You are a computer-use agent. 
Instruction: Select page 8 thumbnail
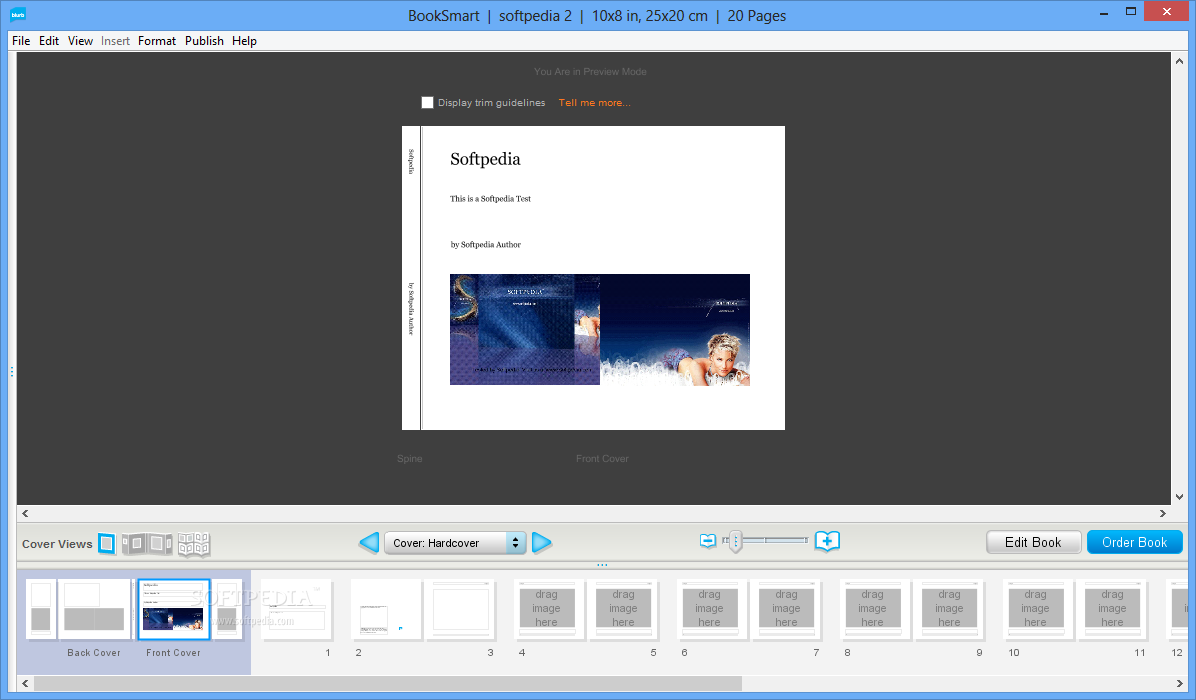pyautogui.click(x=873, y=609)
